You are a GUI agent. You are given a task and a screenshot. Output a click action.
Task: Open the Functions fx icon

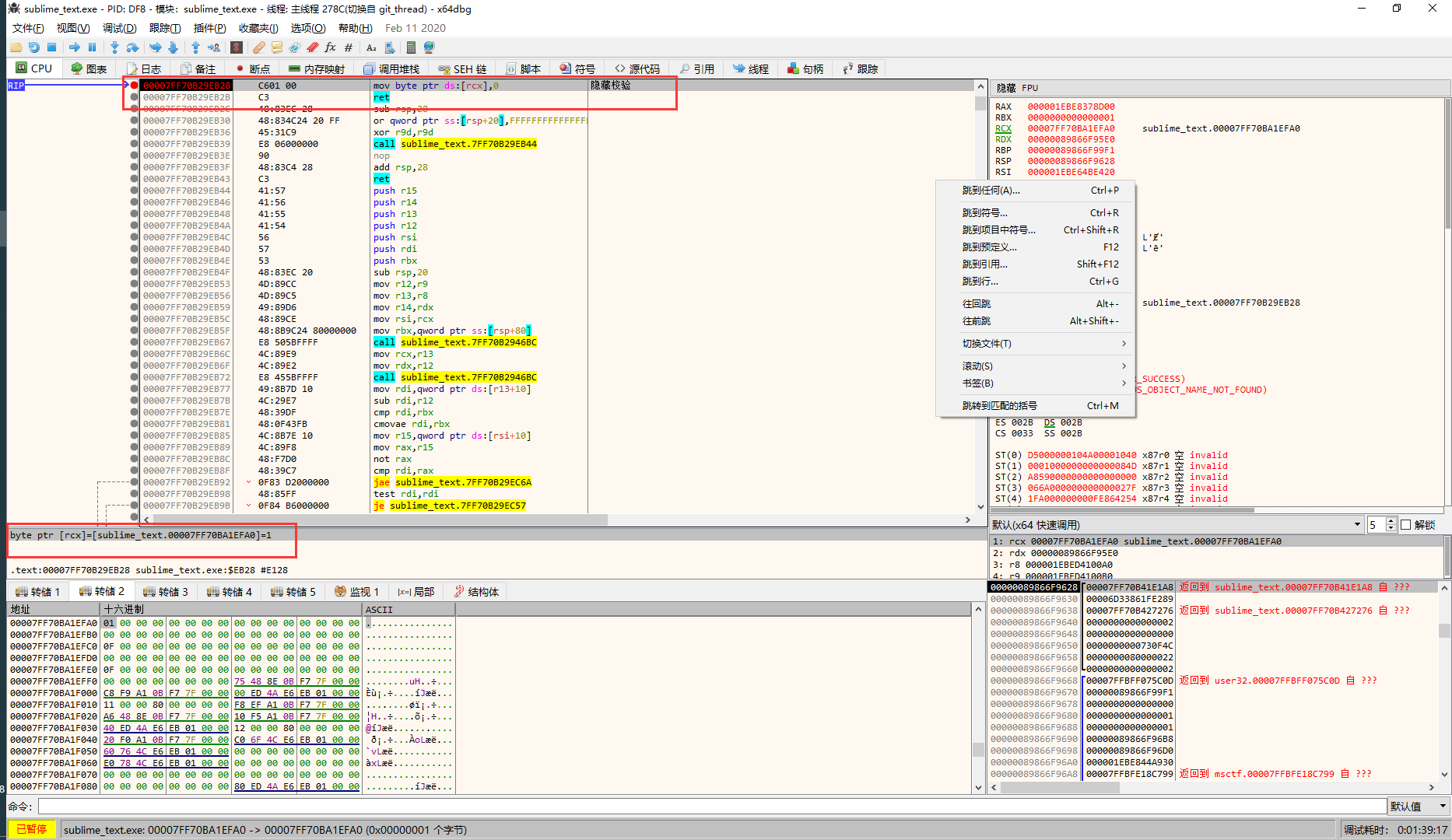[x=331, y=47]
